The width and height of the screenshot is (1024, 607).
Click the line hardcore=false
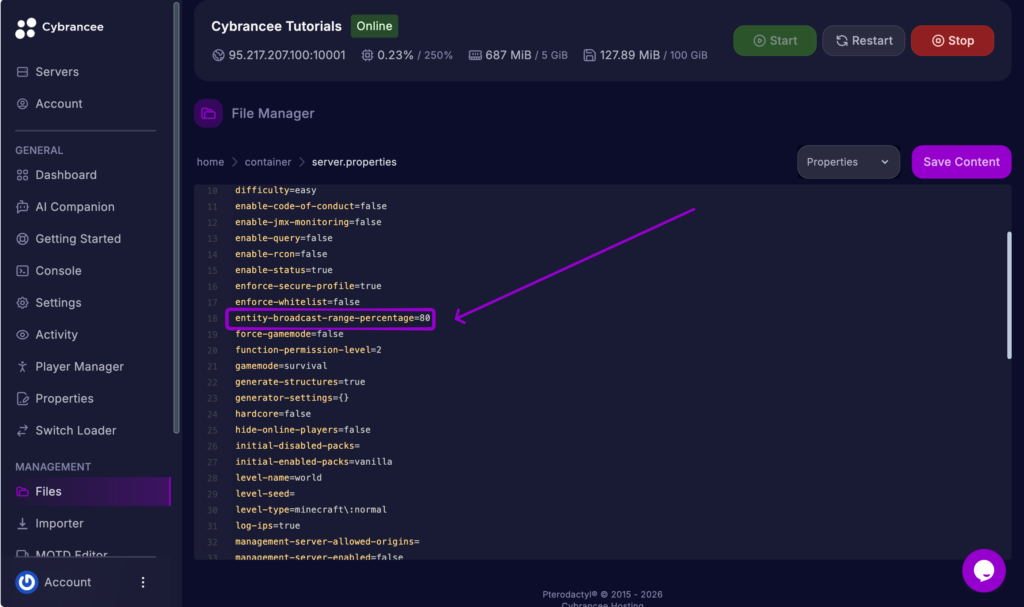click(x=273, y=414)
